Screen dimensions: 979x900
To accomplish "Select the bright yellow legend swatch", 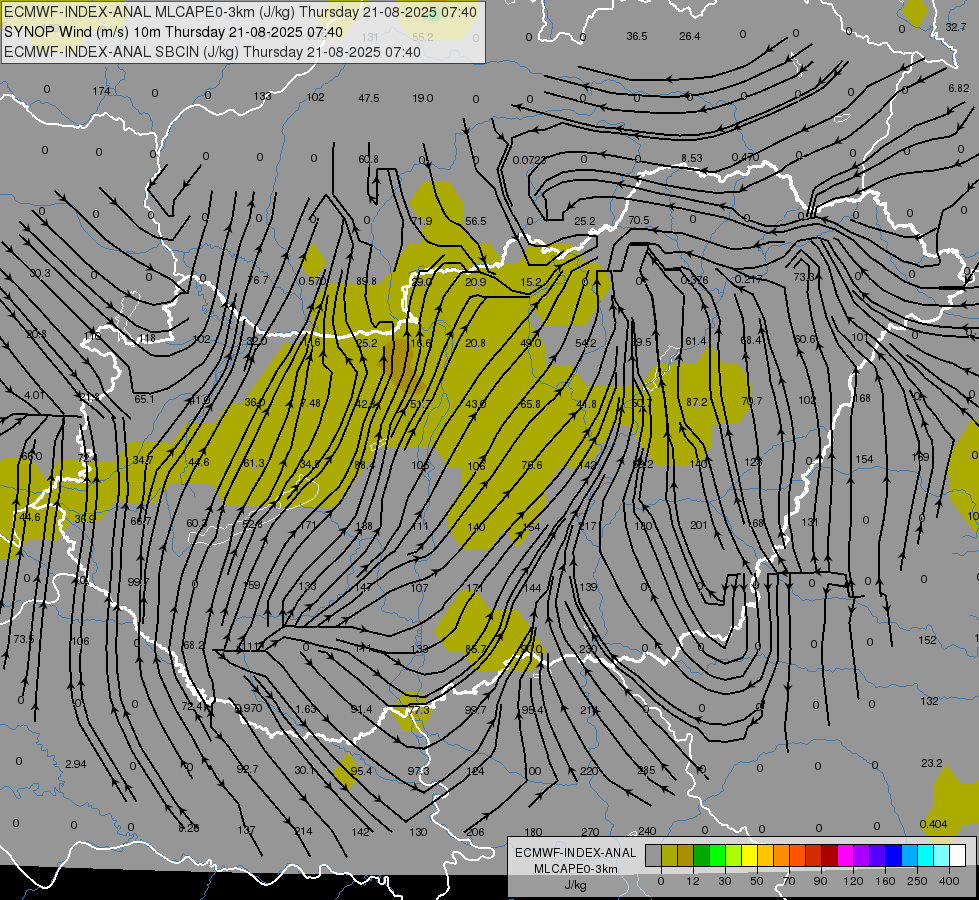I will 750,856.
